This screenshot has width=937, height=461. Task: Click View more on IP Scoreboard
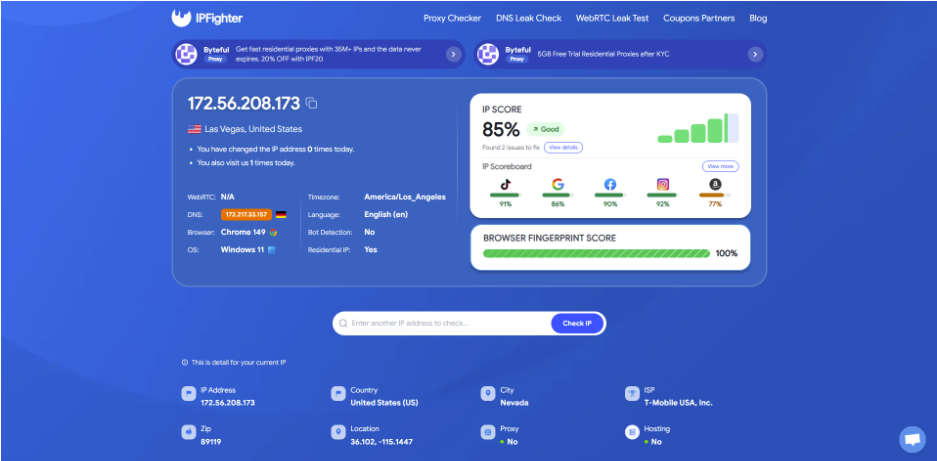pos(720,166)
